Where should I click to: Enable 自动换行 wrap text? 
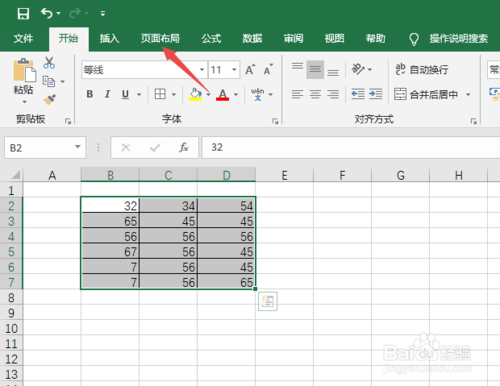pos(422,69)
